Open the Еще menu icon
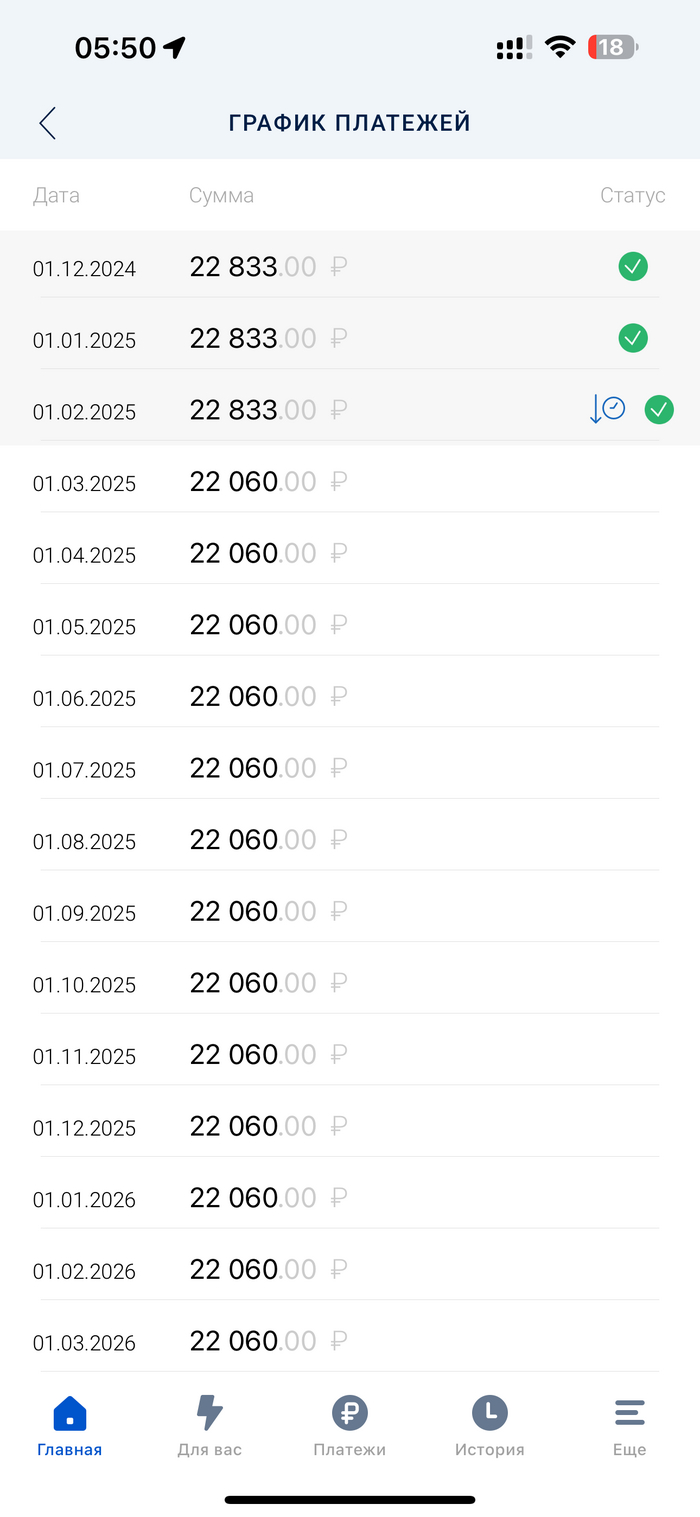The height and width of the screenshot is (1517, 700). (630, 1413)
